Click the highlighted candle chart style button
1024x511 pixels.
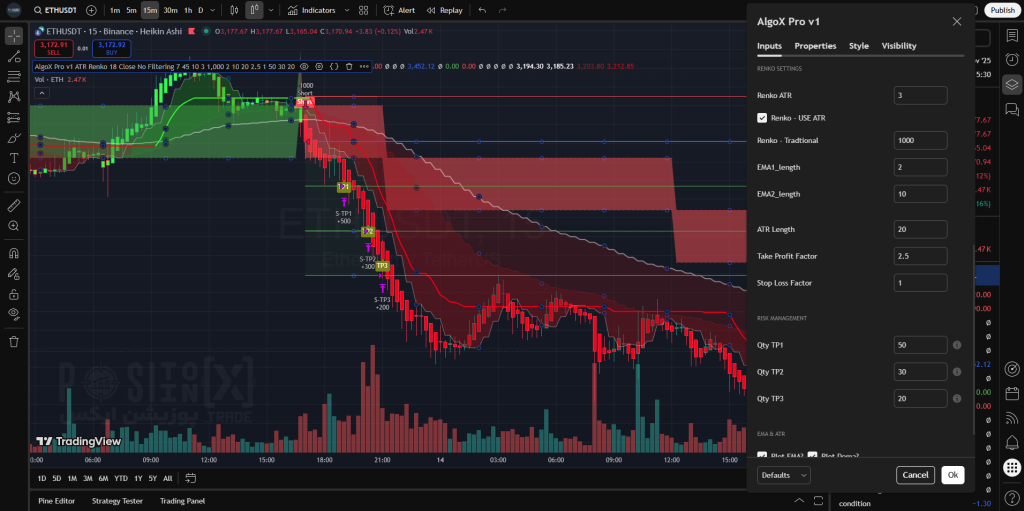click(254, 10)
